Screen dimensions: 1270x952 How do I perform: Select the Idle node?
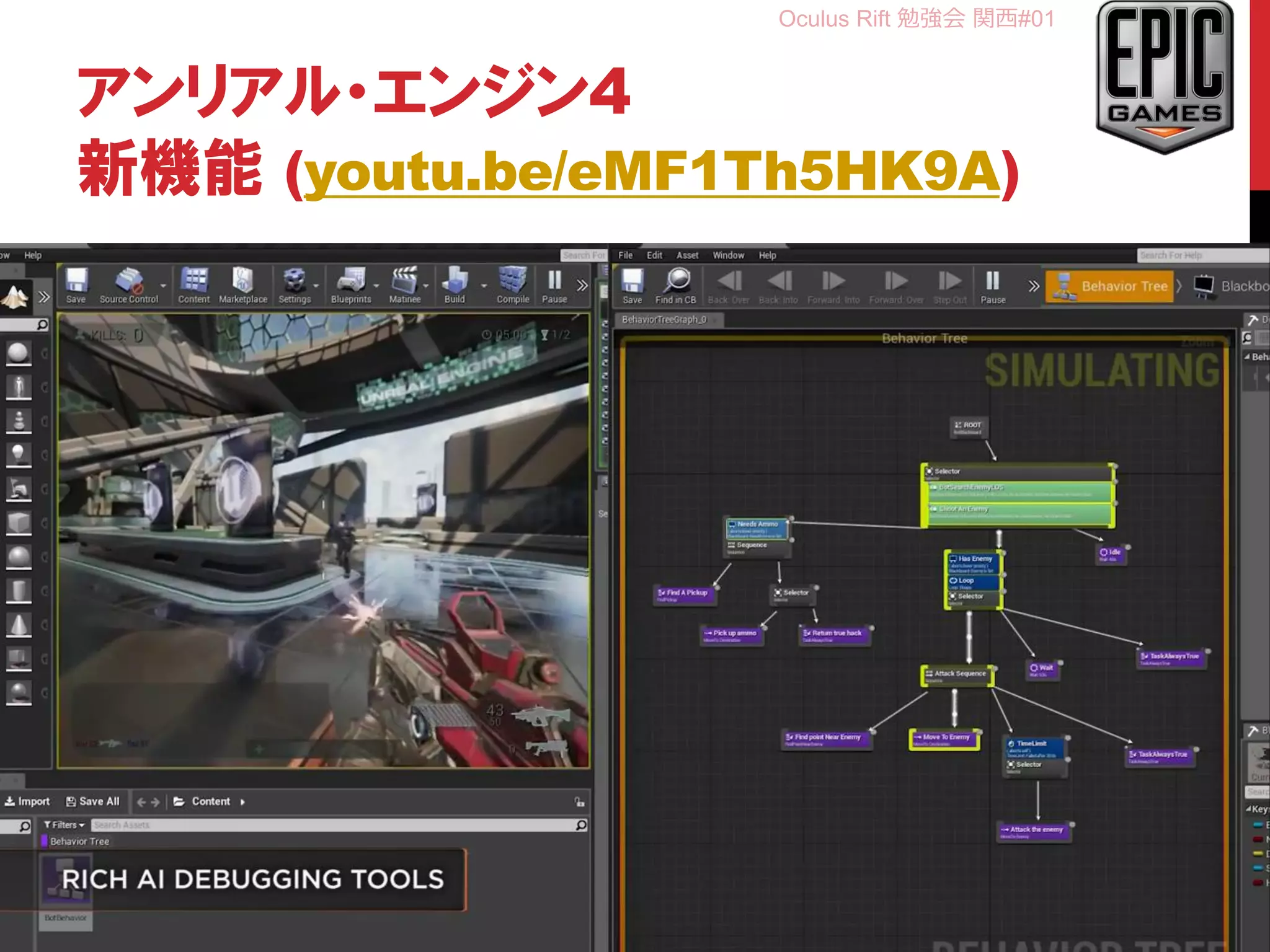[x=1110, y=554]
